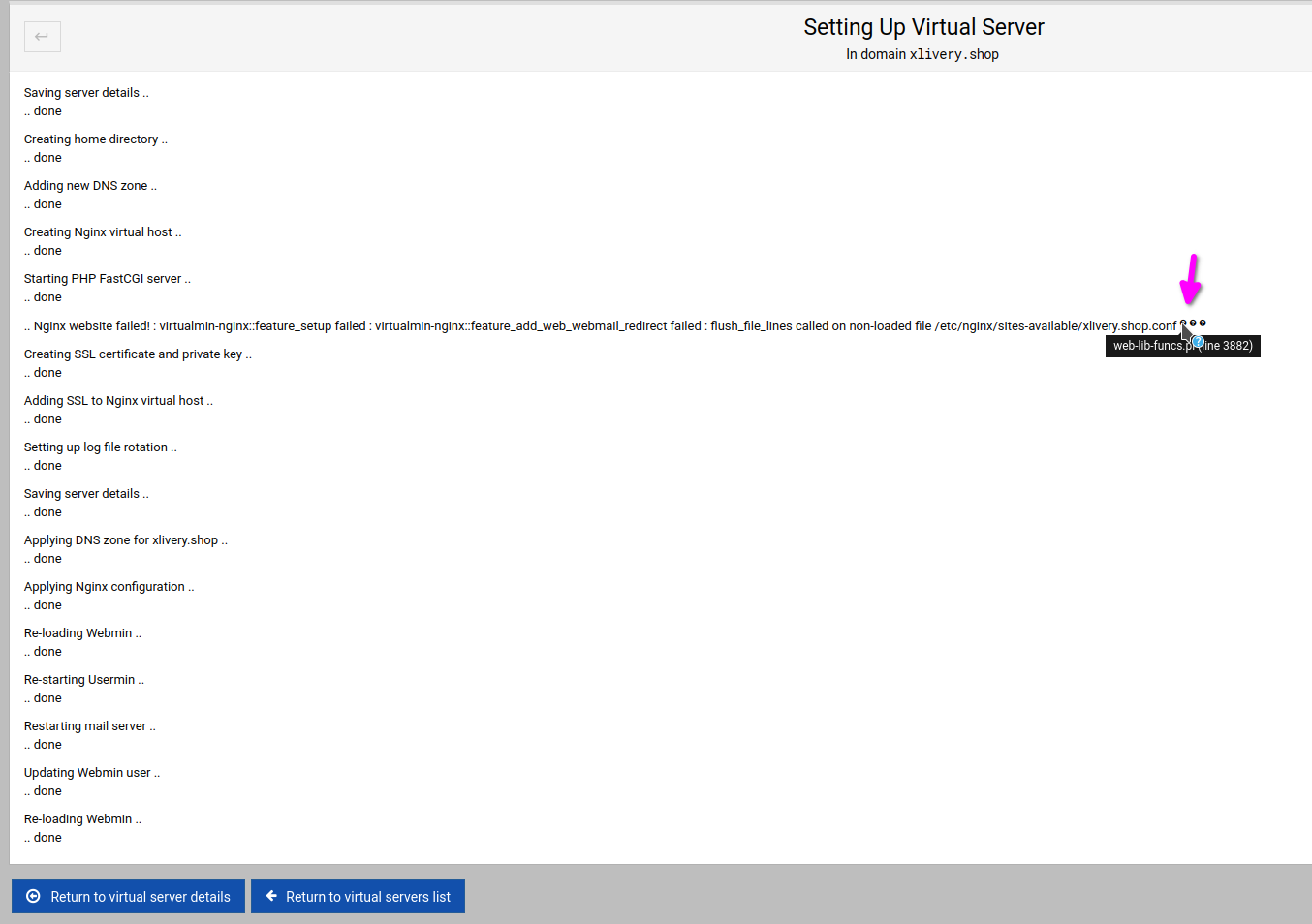Image resolution: width=1312 pixels, height=924 pixels.
Task: Click the Setting up log file rotation line
Action: pos(100,447)
